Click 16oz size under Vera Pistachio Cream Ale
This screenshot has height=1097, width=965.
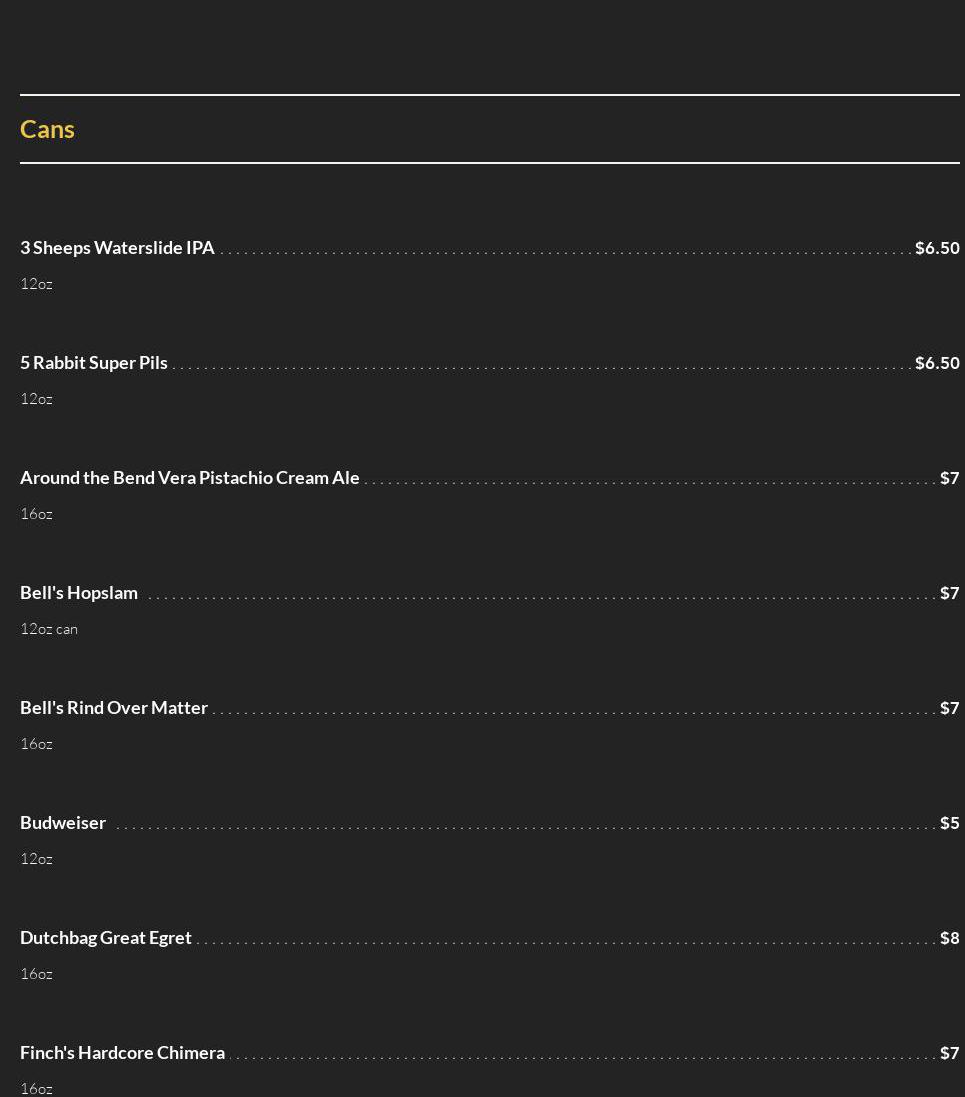pos(36,514)
